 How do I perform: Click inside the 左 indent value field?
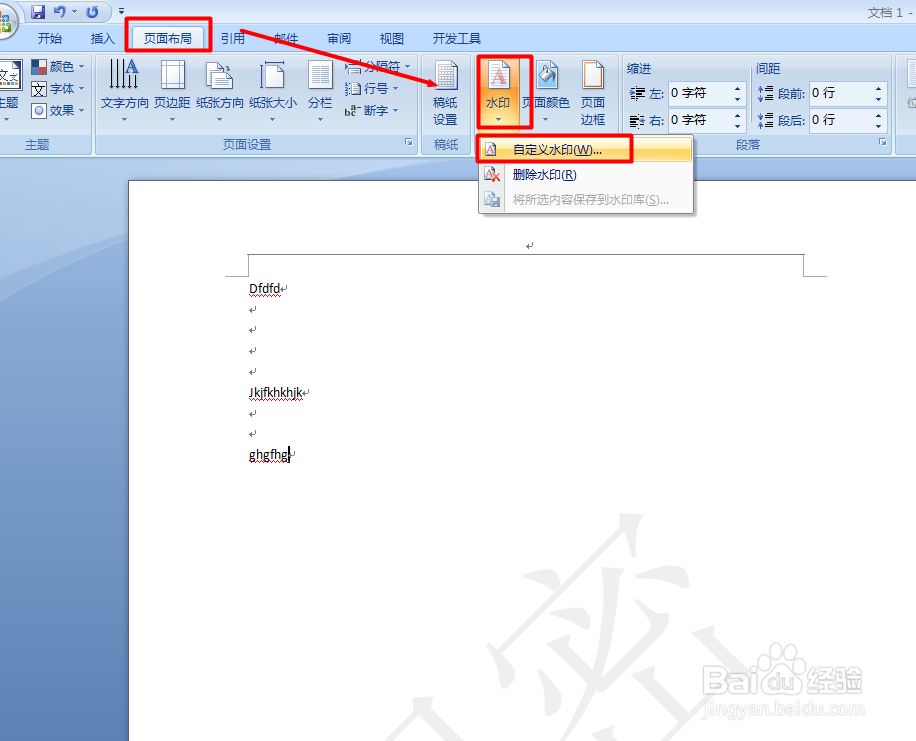702,93
